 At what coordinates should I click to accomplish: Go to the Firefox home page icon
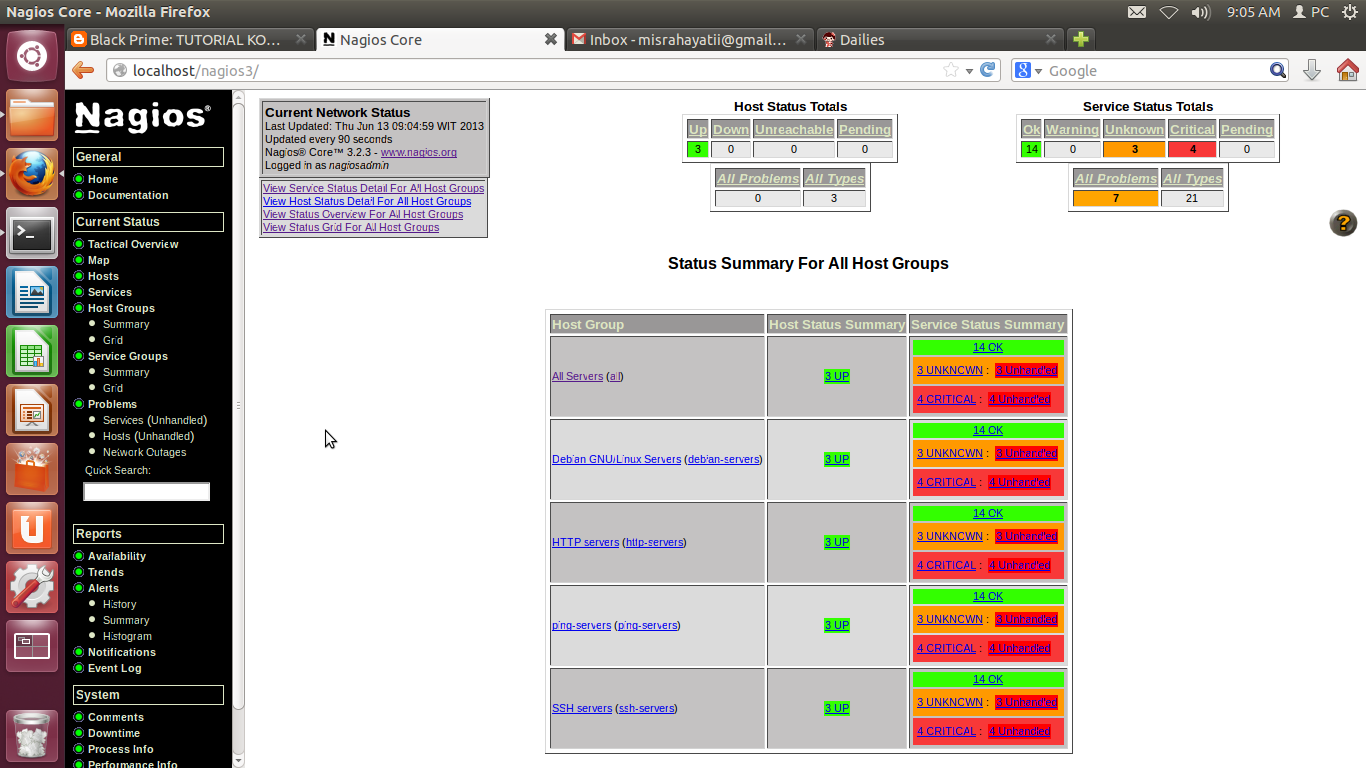[x=1347, y=70]
